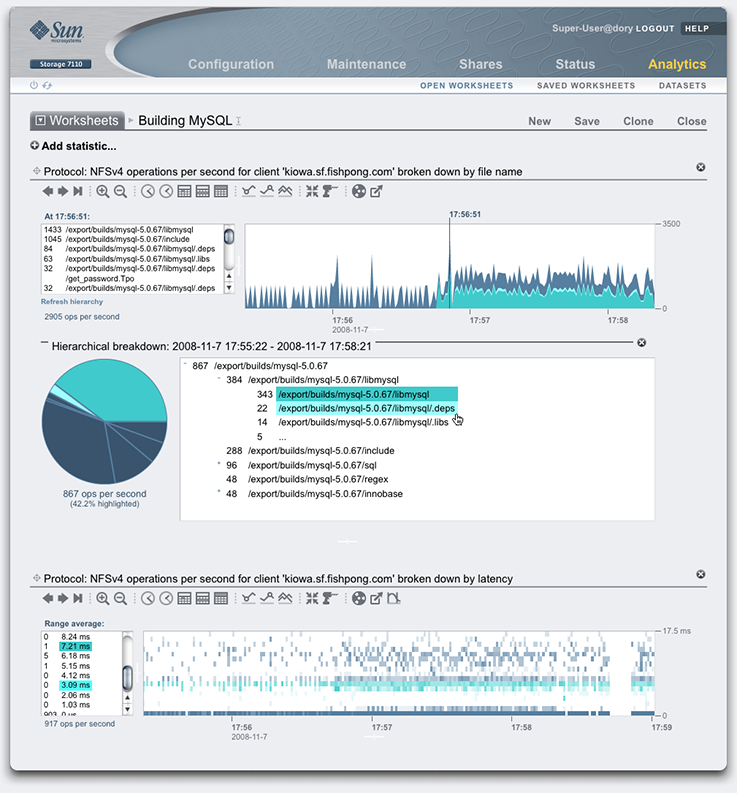Toggle mountain line graph view on file name graph
737x793 pixels.
coord(285,191)
